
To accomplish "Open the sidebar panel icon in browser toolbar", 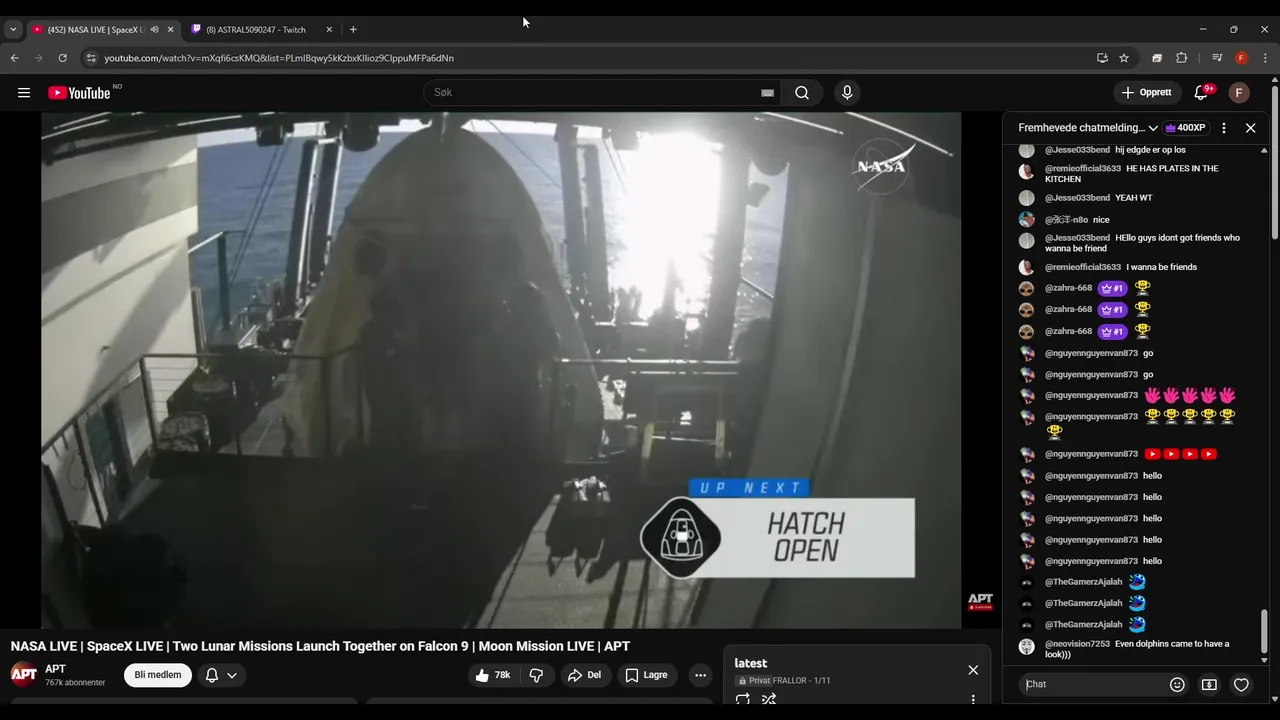I will [1157, 58].
